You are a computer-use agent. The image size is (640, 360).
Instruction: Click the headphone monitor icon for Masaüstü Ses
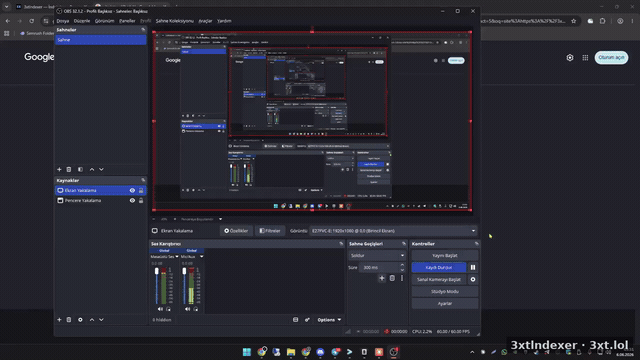[168, 309]
